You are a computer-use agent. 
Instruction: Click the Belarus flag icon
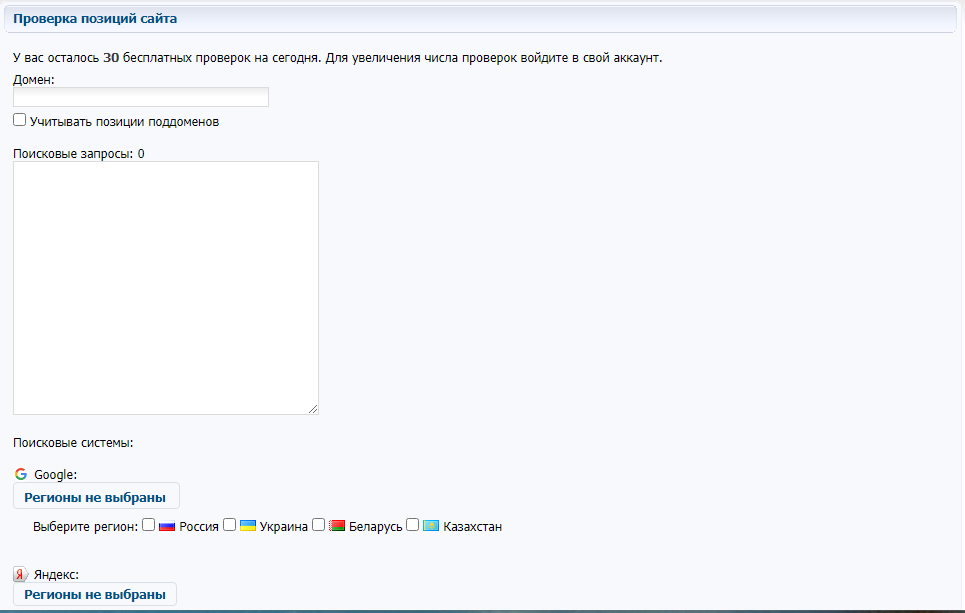(337, 526)
